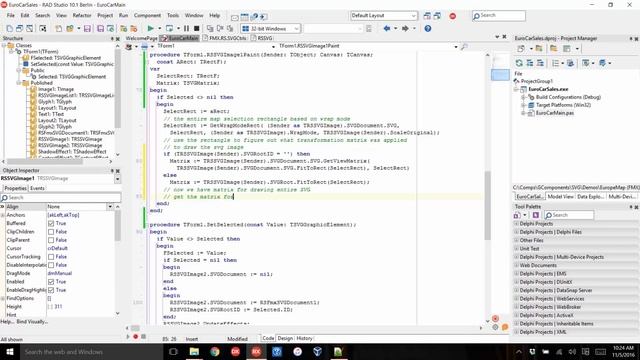Click the Collapse All icon in Project Manager

(540, 63)
